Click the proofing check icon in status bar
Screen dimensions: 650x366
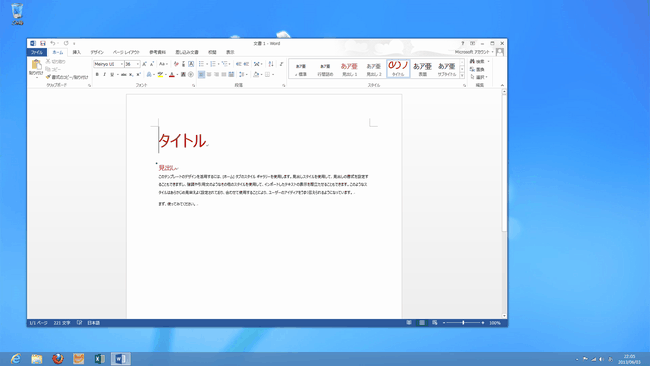[x=79, y=323]
